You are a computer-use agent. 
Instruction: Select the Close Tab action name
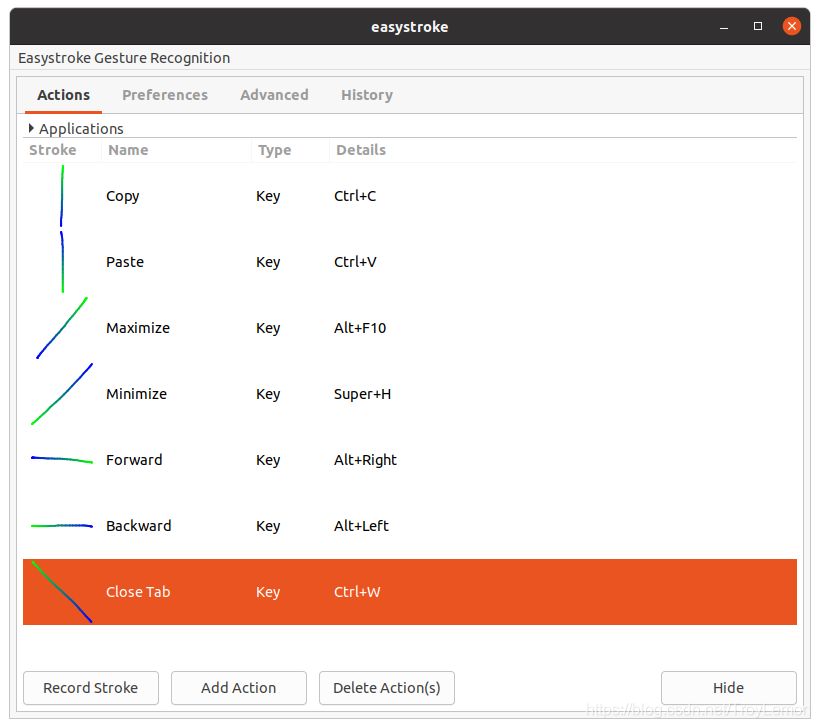tap(138, 592)
